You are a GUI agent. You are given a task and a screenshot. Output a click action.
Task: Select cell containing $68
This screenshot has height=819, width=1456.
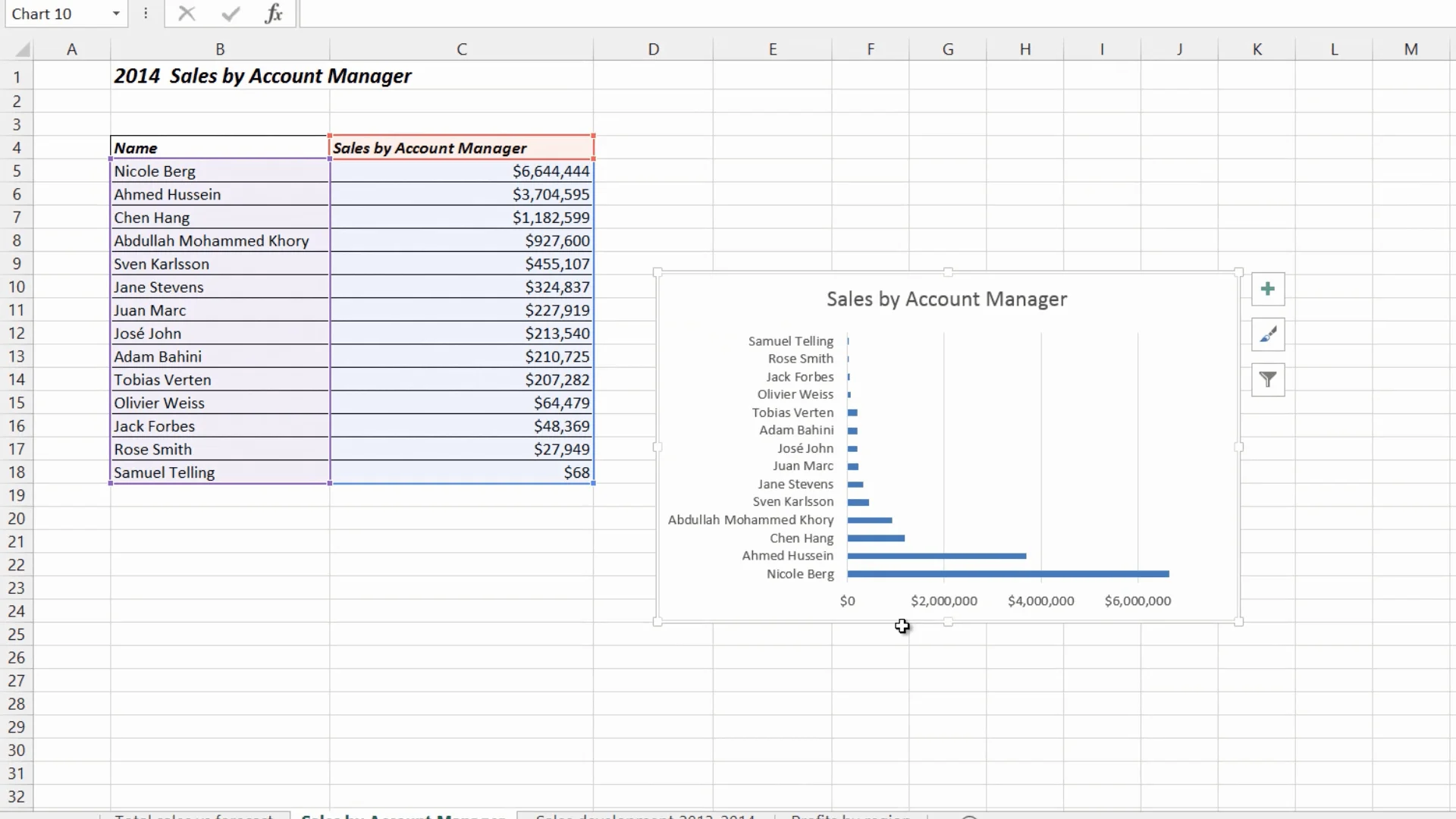coord(462,472)
